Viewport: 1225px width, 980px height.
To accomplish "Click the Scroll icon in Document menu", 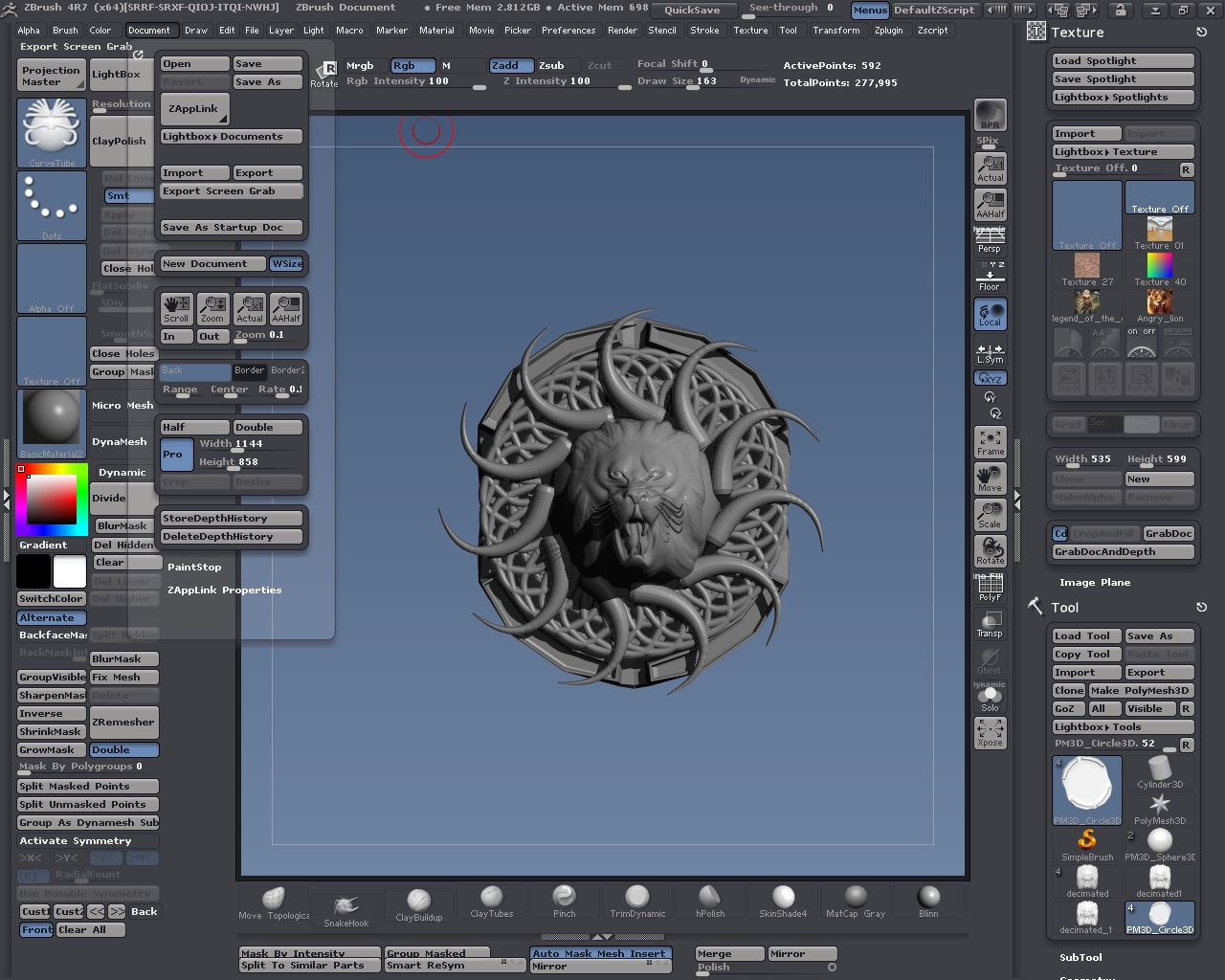I will point(176,308).
